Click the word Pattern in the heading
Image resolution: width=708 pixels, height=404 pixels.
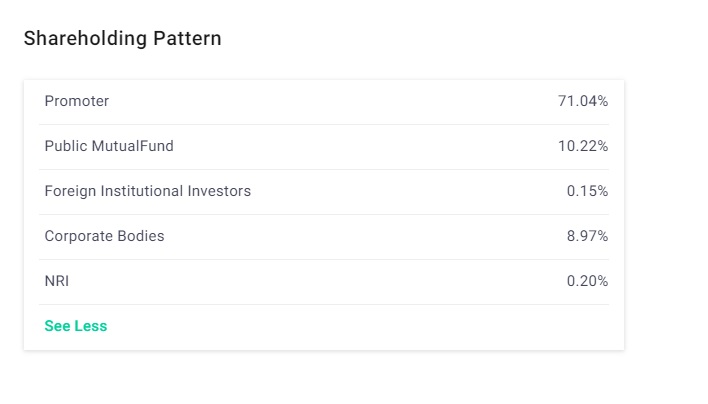187,38
